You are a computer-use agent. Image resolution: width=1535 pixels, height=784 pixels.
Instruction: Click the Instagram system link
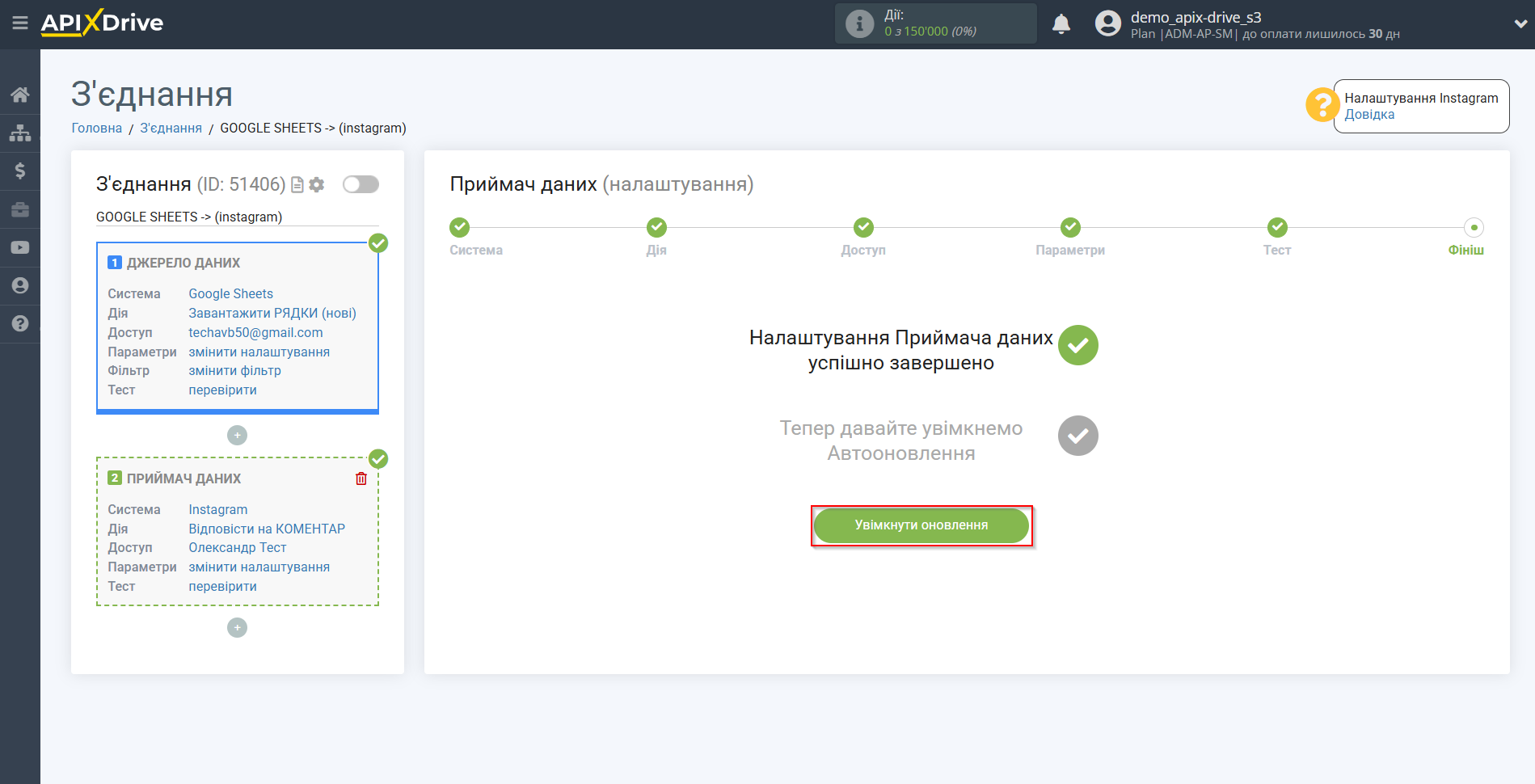coord(217,510)
